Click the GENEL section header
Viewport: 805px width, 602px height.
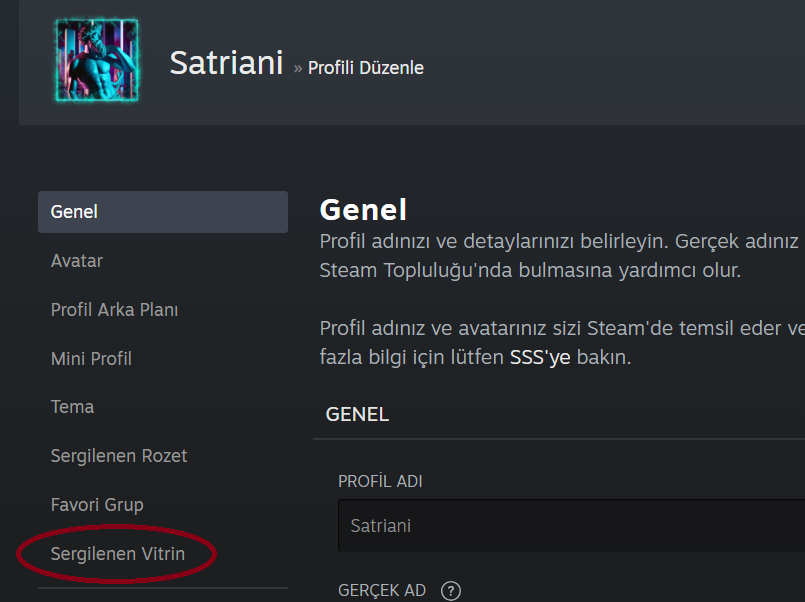pos(357,414)
